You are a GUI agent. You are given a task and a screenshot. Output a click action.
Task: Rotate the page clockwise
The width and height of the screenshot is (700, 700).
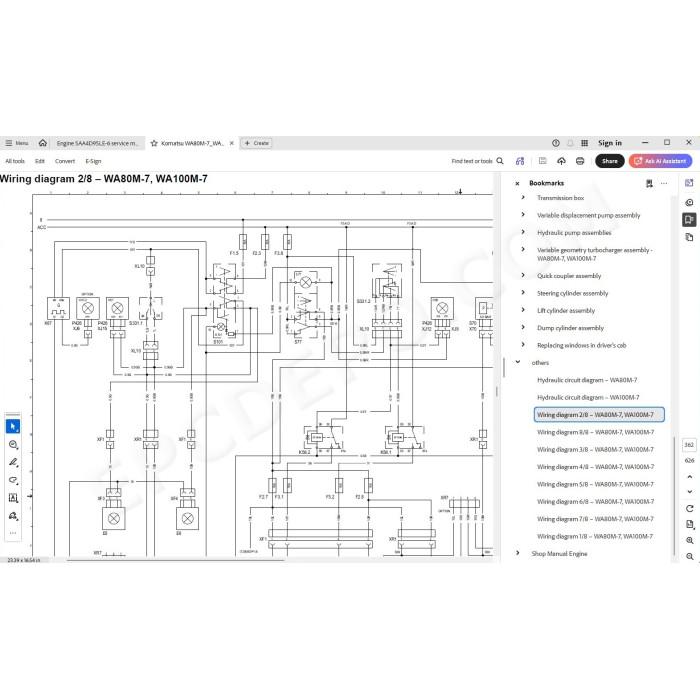coord(689,508)
